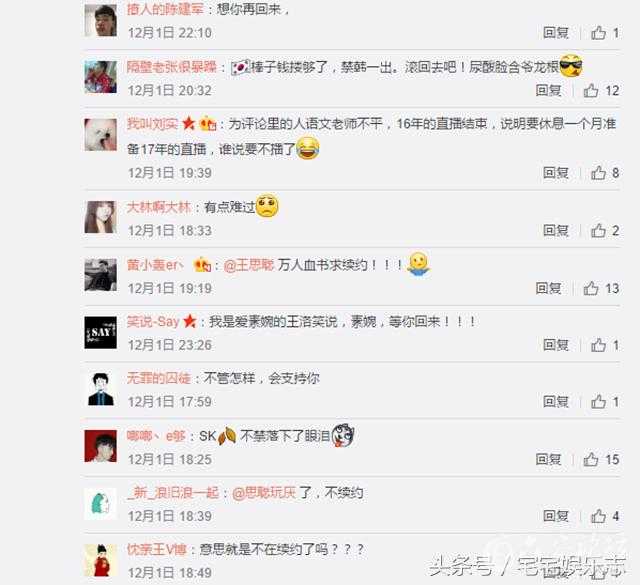Click thumbs-up icon with 13 likes
This screenshot has height=585, width=640.
pos(591,288)
